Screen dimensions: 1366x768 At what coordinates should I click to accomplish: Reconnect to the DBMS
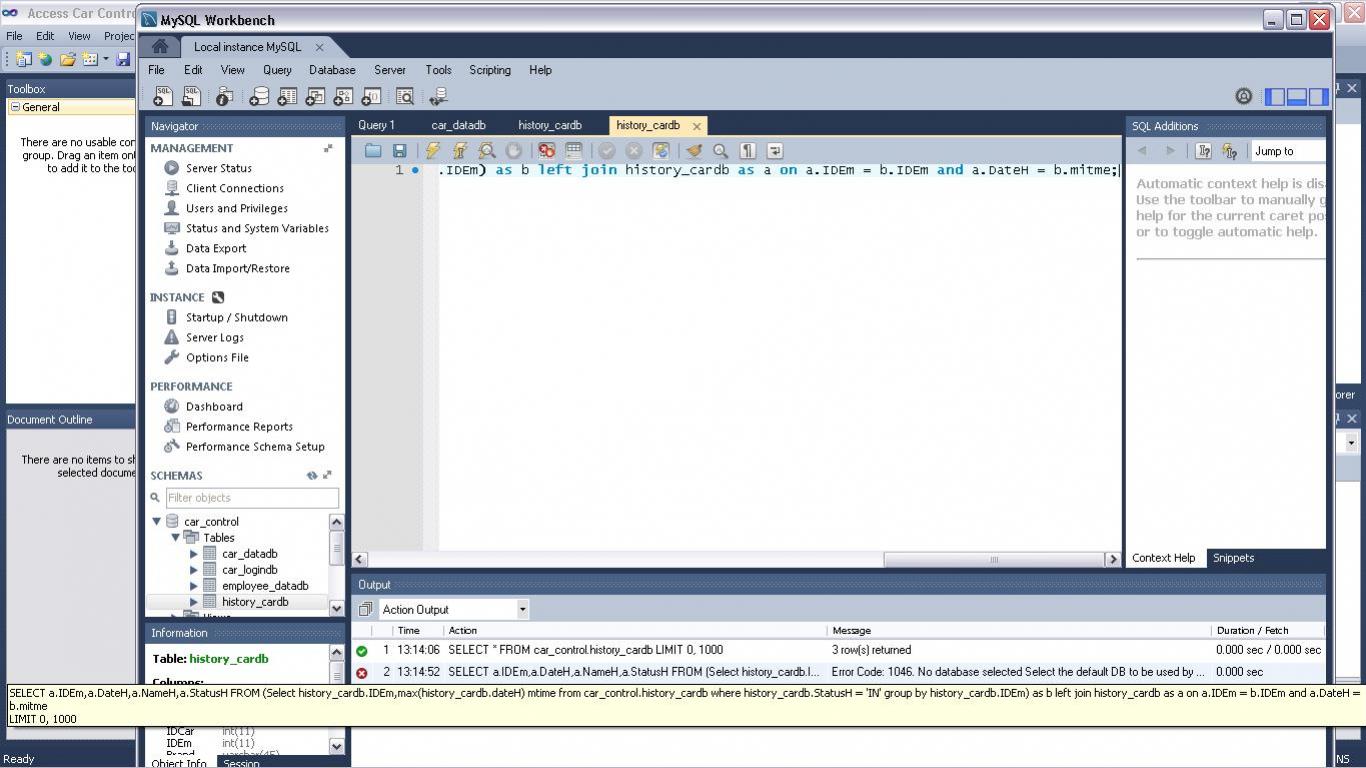coord(438,96)
